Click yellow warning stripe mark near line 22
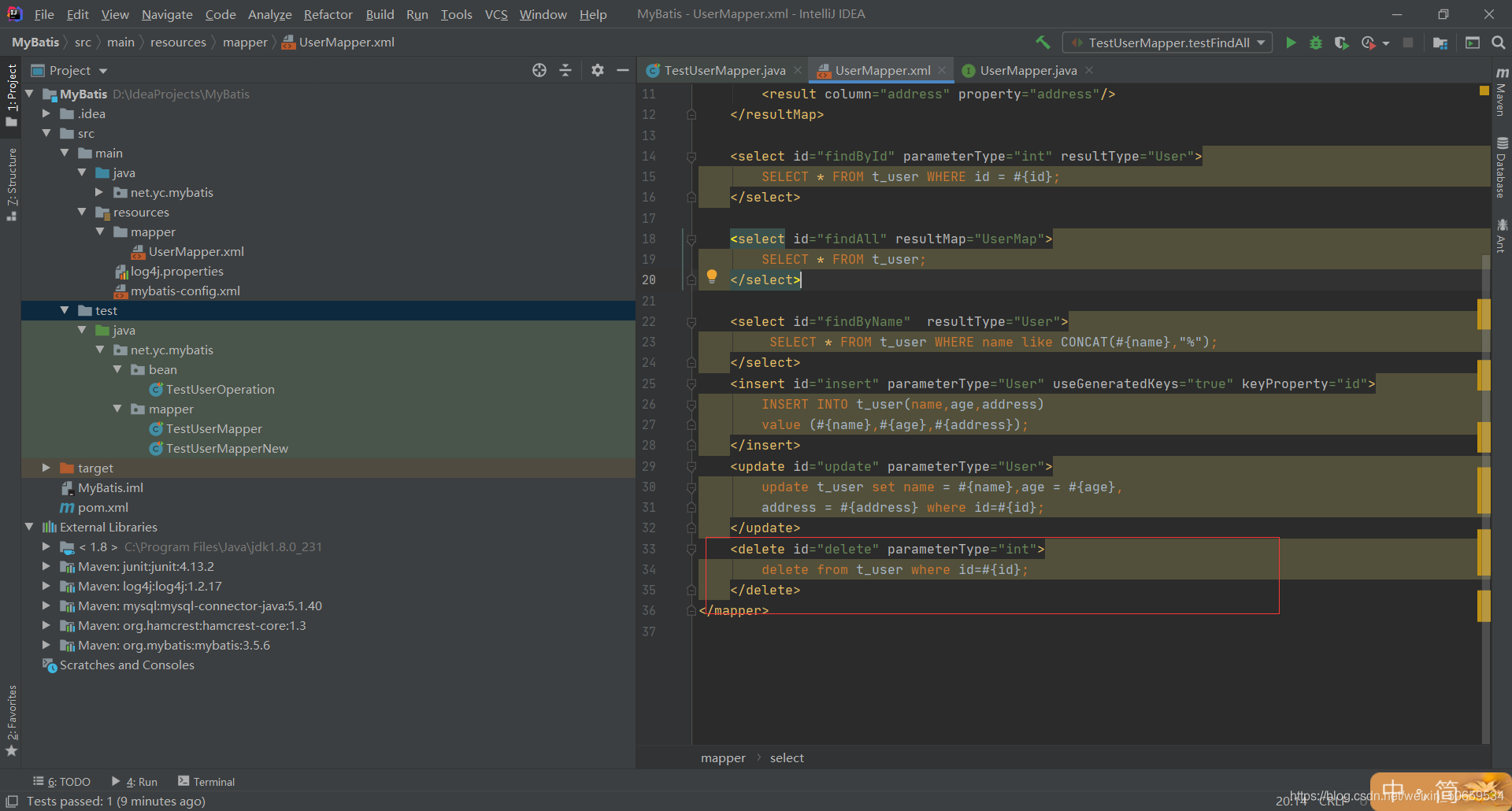The width and height of the screenshot is (1512, 811). pos(1484,314)
